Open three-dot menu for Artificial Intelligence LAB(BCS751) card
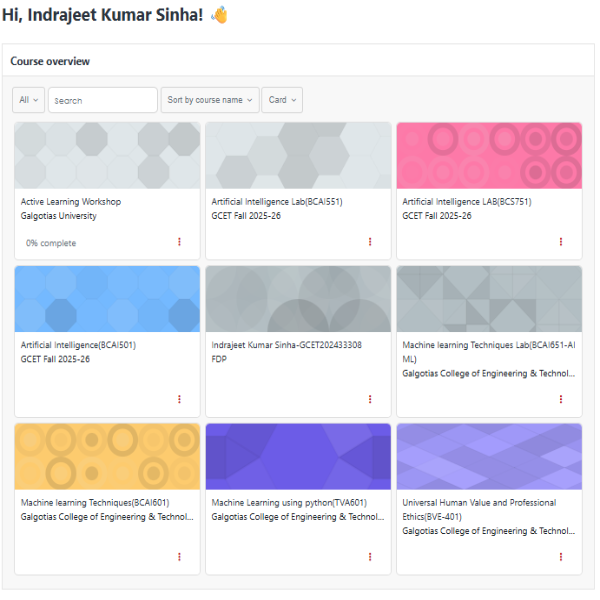600x600 pixels. click(561, 242)
